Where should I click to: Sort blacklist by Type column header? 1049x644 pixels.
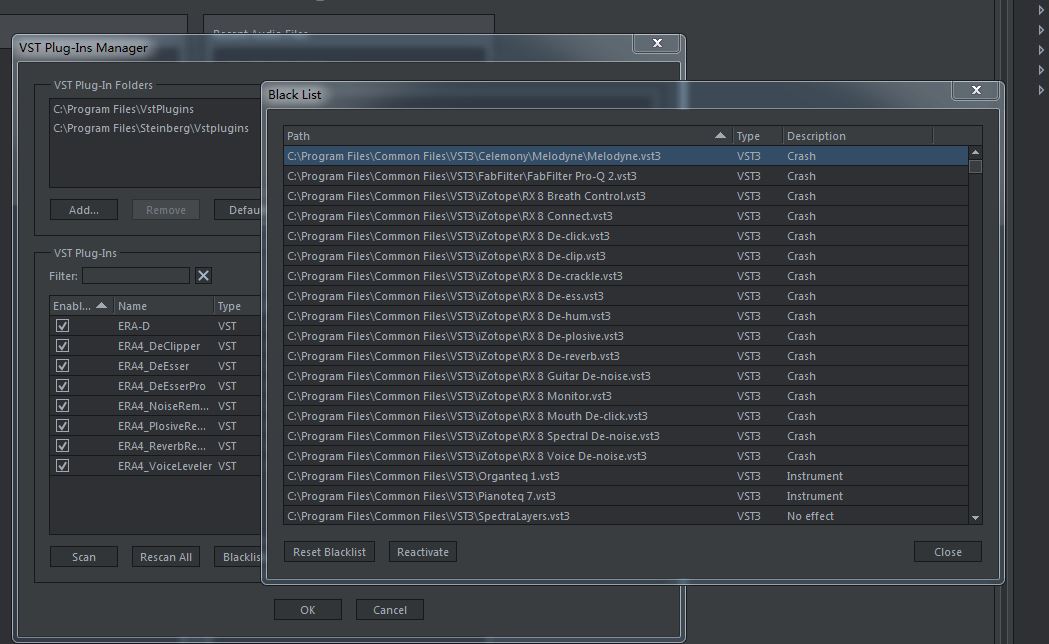748,136
